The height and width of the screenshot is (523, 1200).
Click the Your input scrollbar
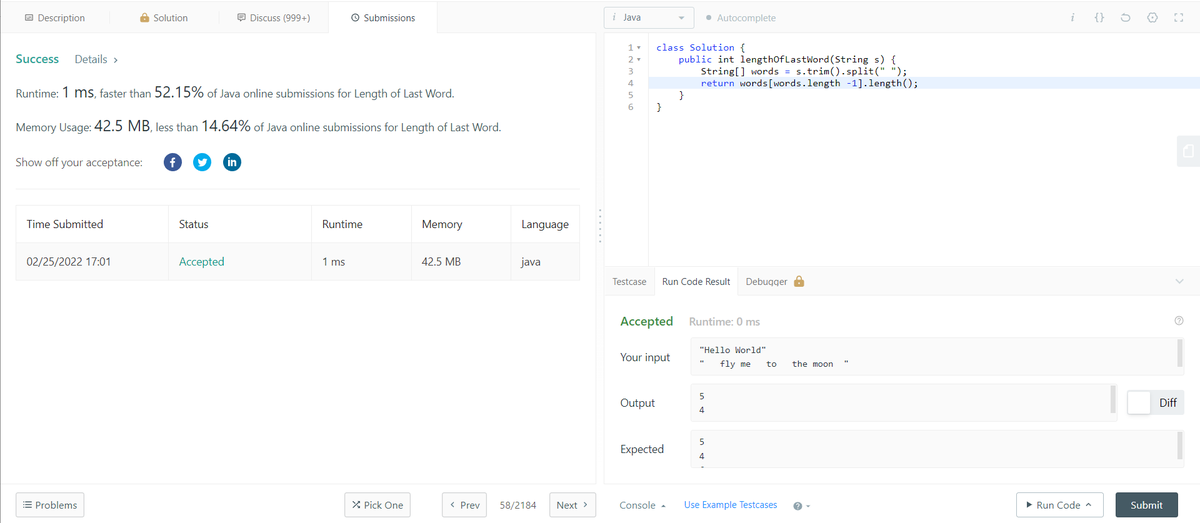click(1181, 352)
